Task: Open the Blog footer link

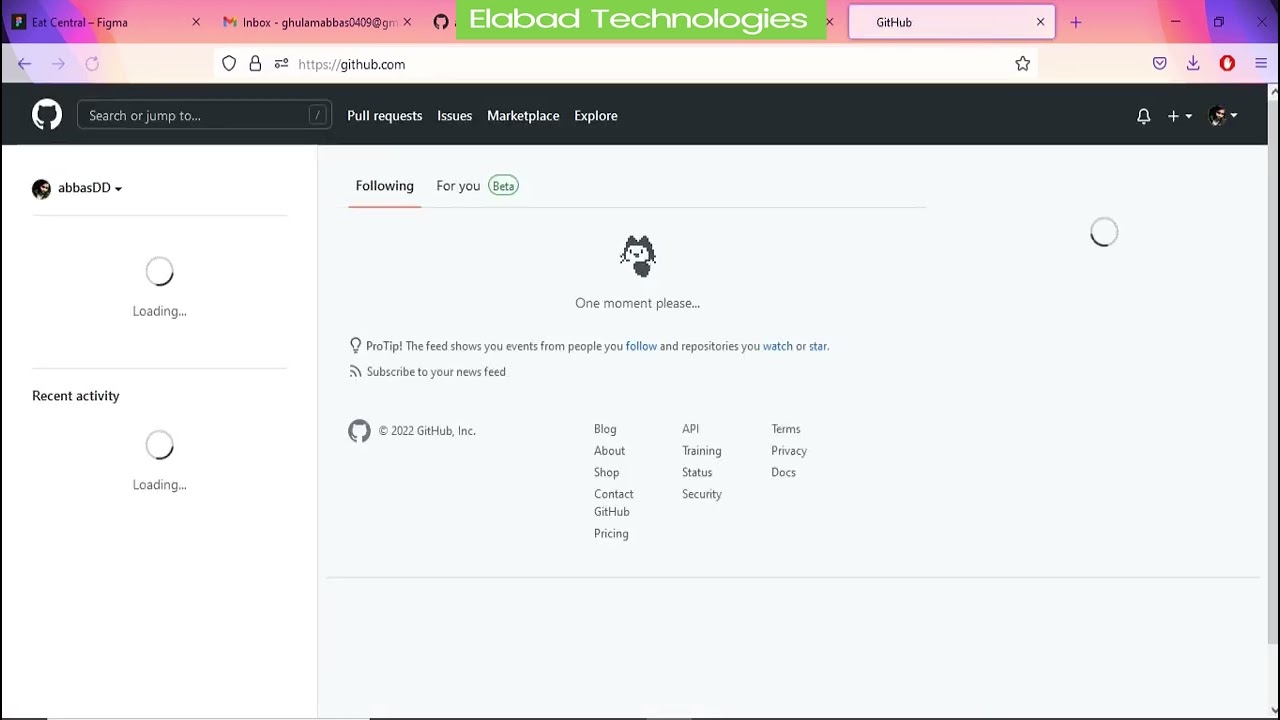Action: (x=605, y=429)
